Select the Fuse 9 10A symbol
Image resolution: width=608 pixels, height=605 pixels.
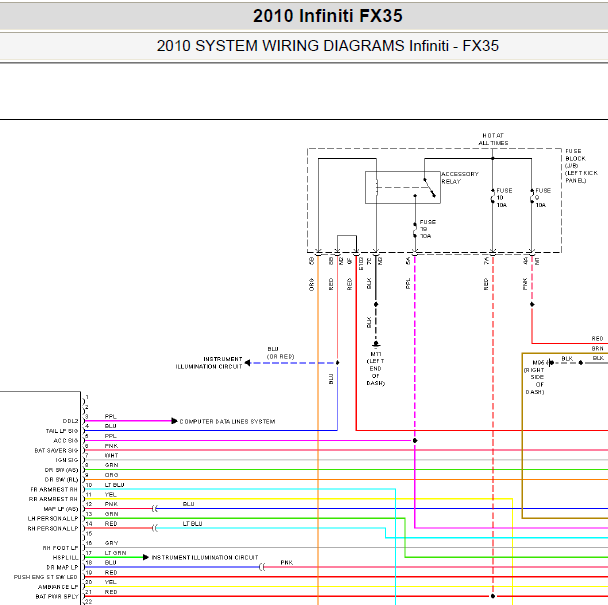532,197
